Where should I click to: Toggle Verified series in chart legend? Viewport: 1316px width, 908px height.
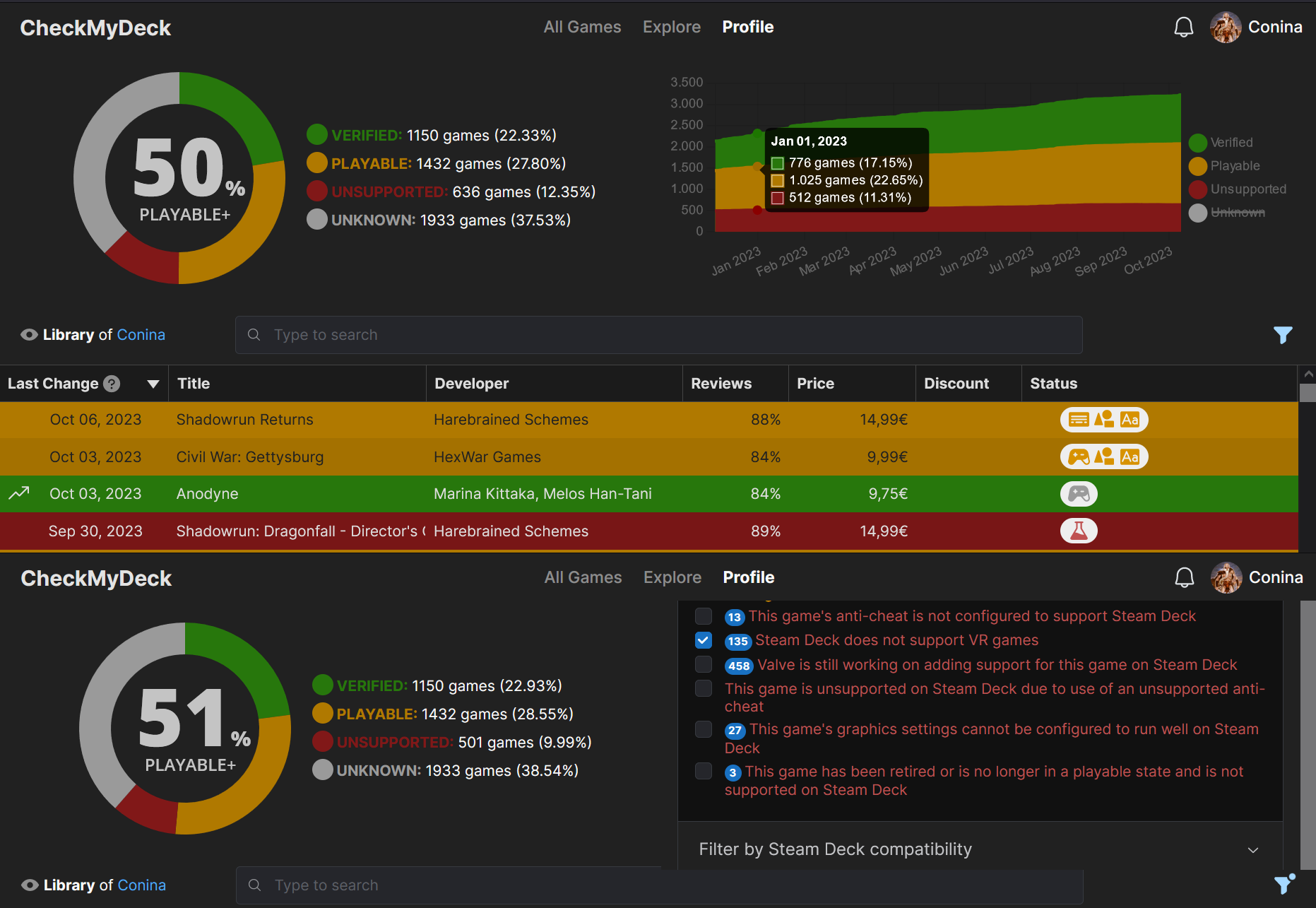click(1221, 143)
